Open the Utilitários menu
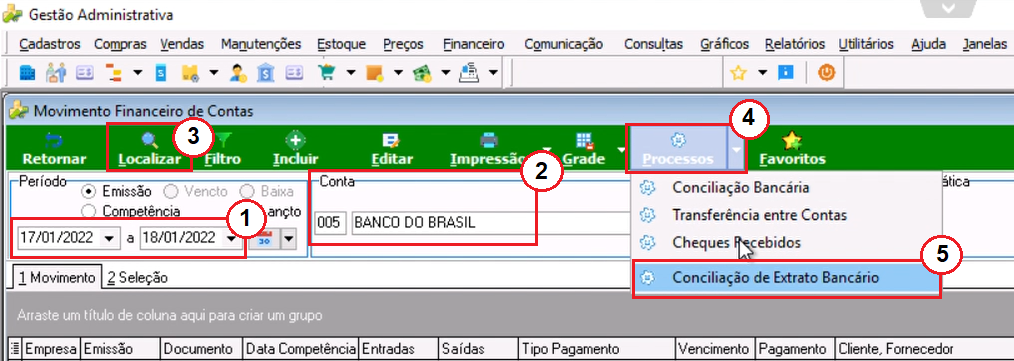This screenshot has height=361, width=1014. point(866,44)
